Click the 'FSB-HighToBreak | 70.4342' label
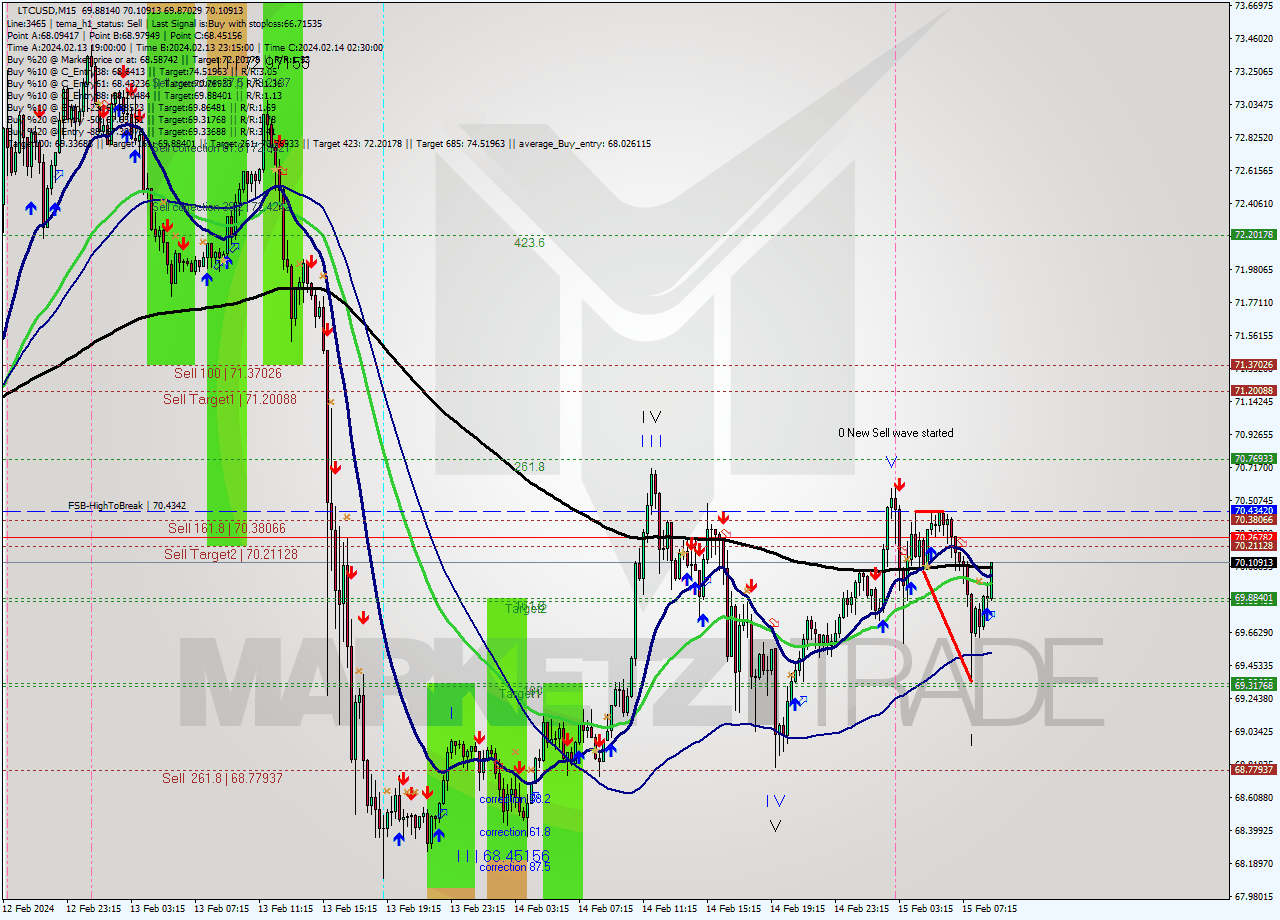 (127, 506)
